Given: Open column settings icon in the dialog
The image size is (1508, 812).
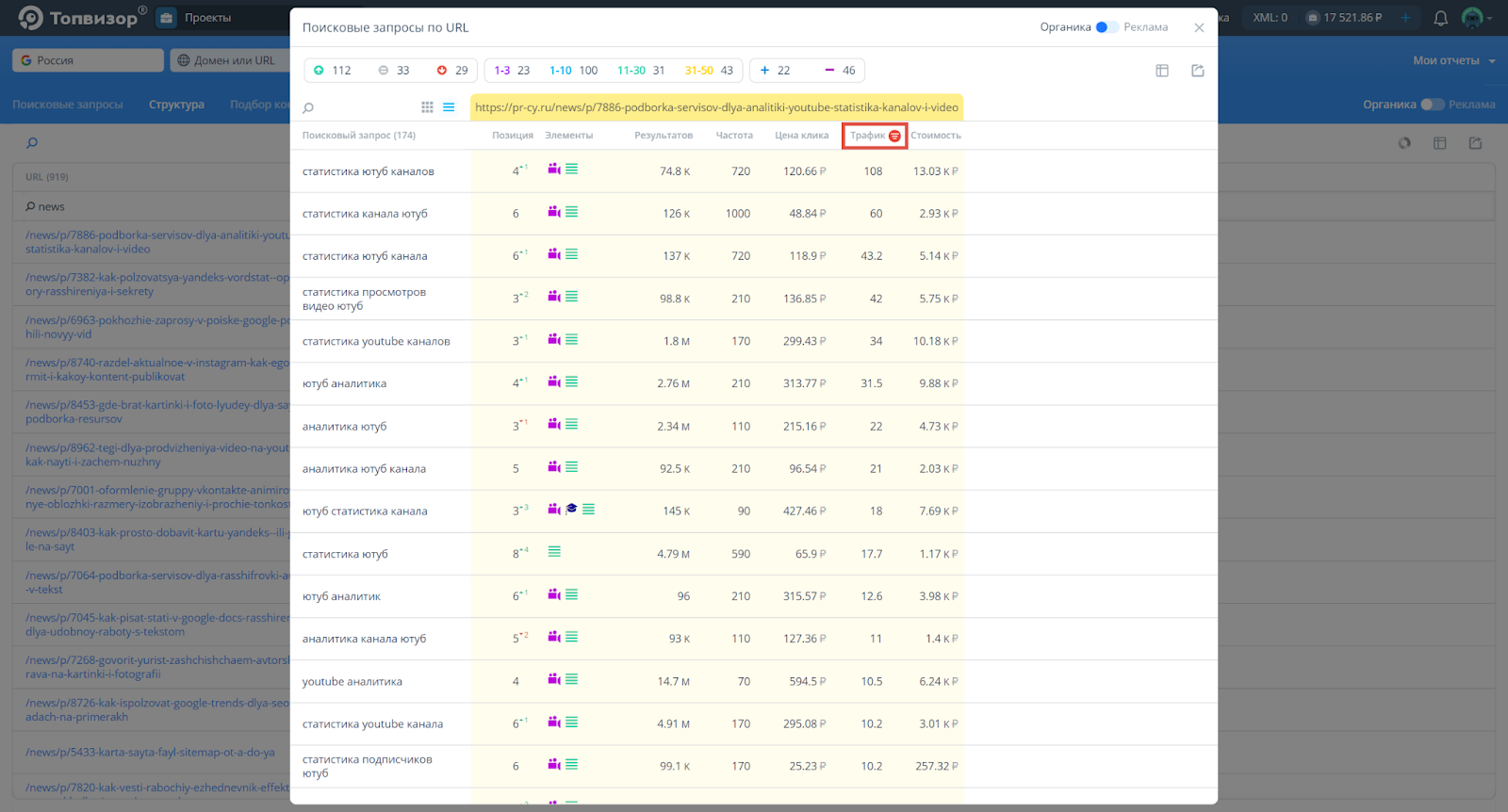Looking at the screenshot, I should pyautogui.click(x=1162, y=71).
